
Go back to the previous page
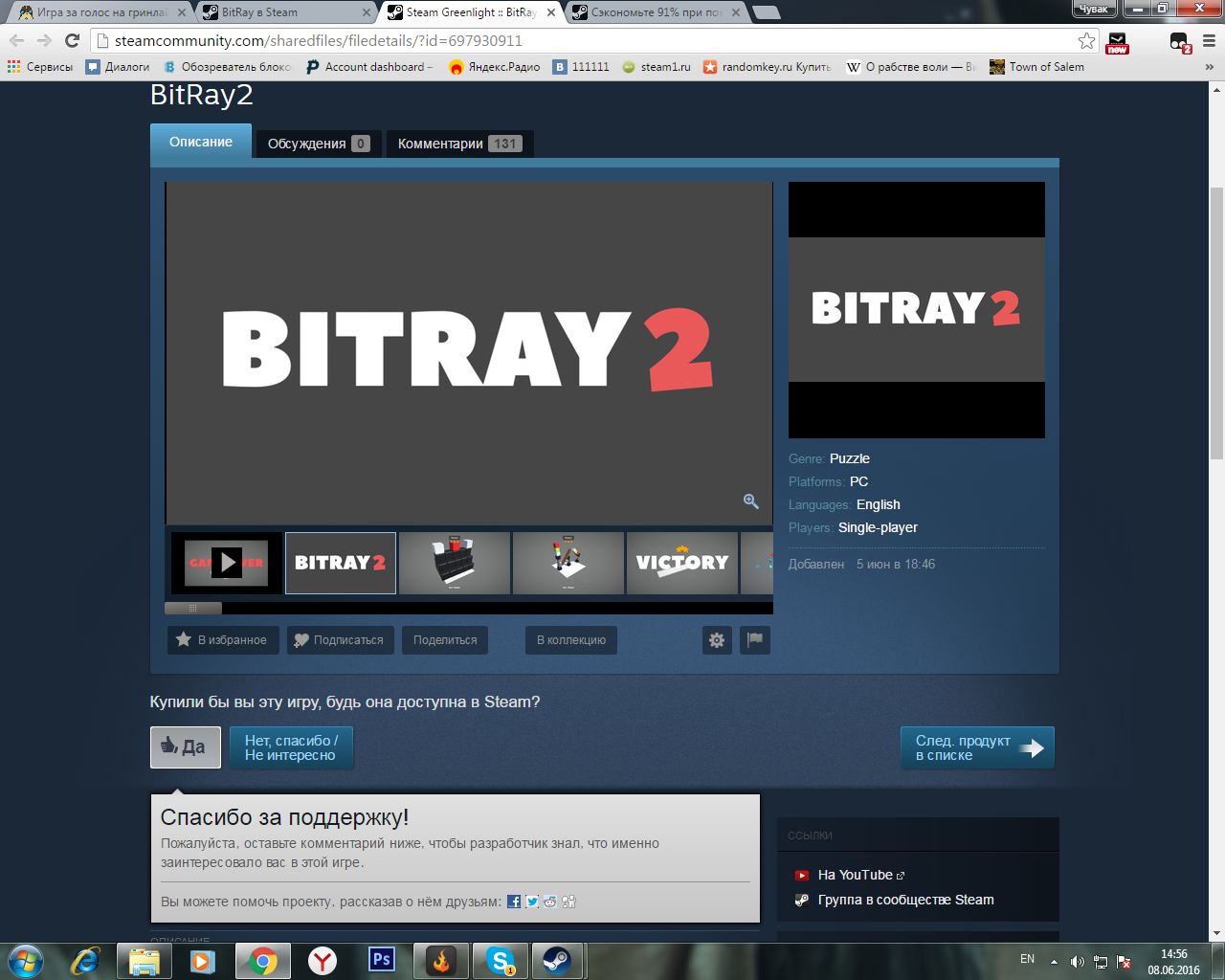[x=16, y=40]
